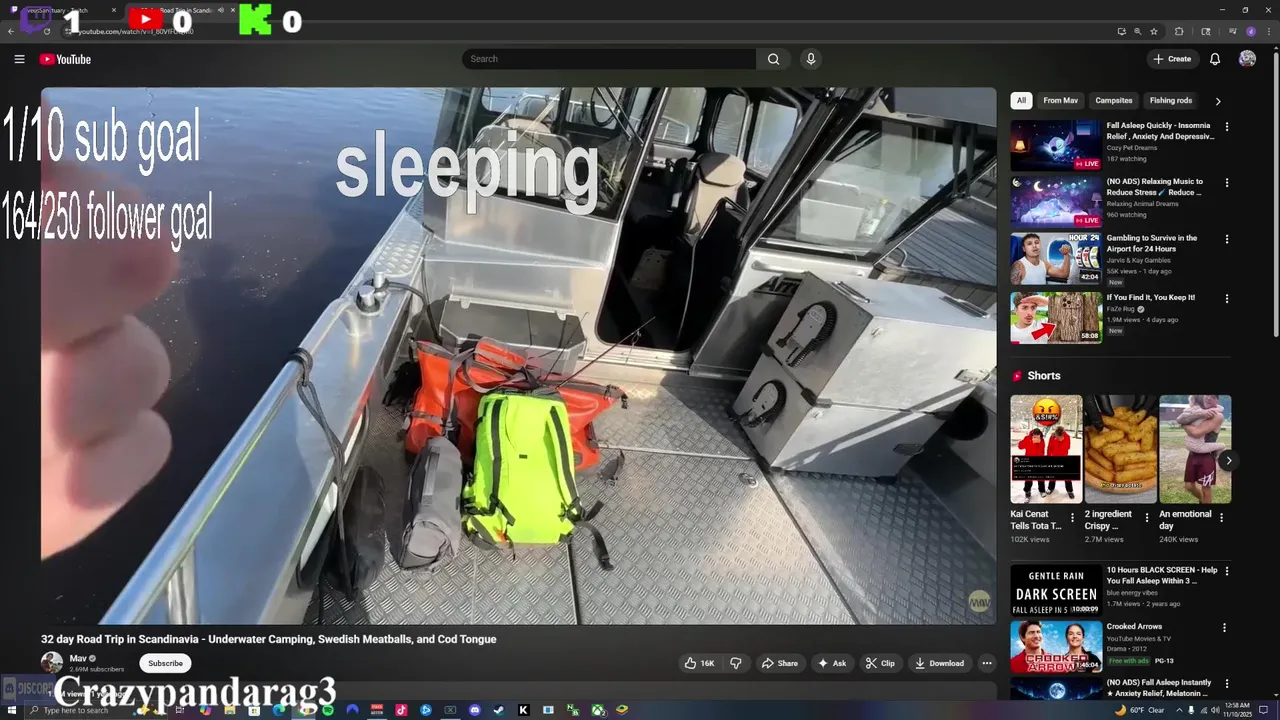
Task: Go back using browser back arrow
Action: [x=11, y=31]
